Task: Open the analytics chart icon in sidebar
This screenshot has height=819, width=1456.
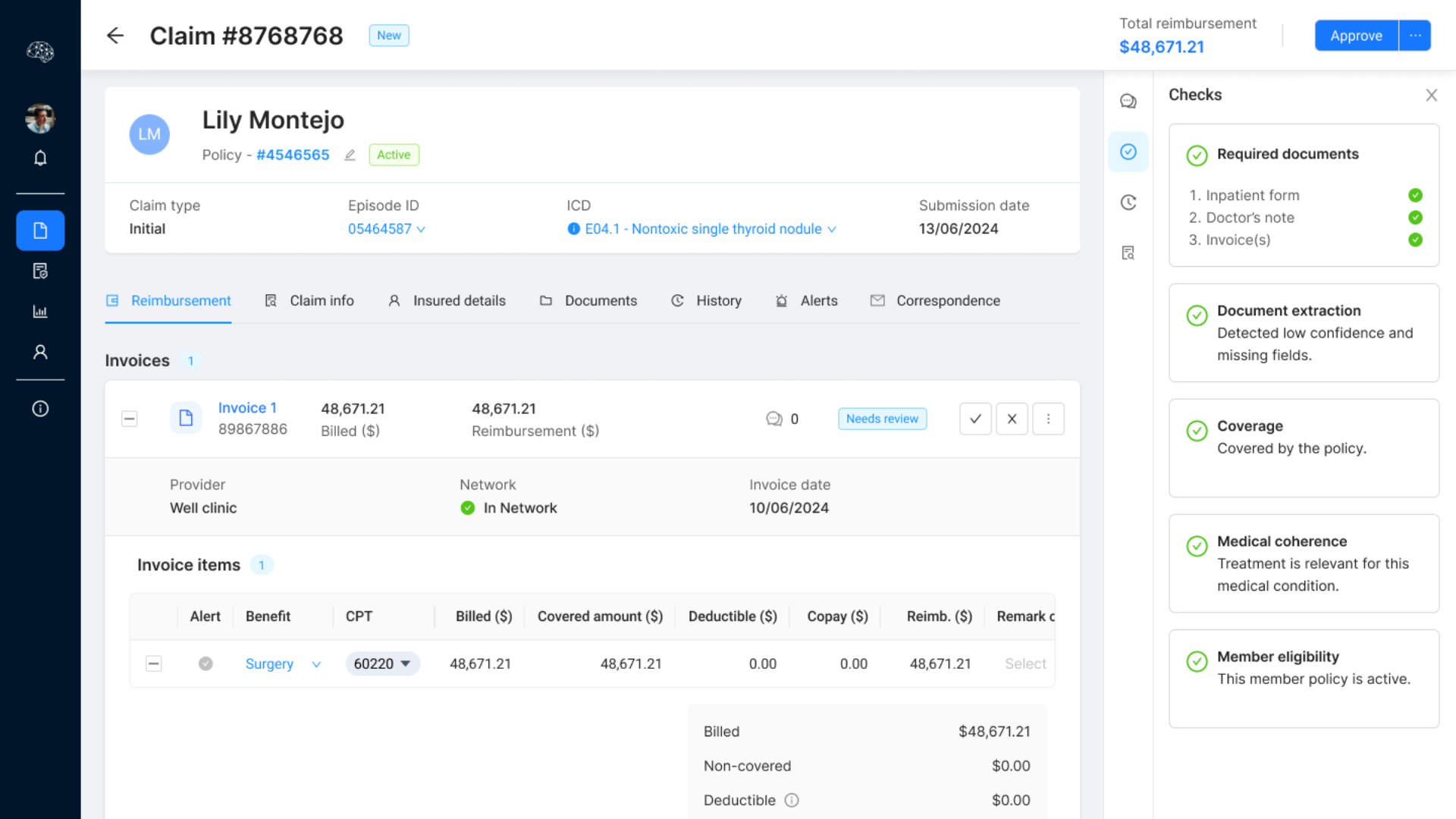Action: (x=40, y=312)
